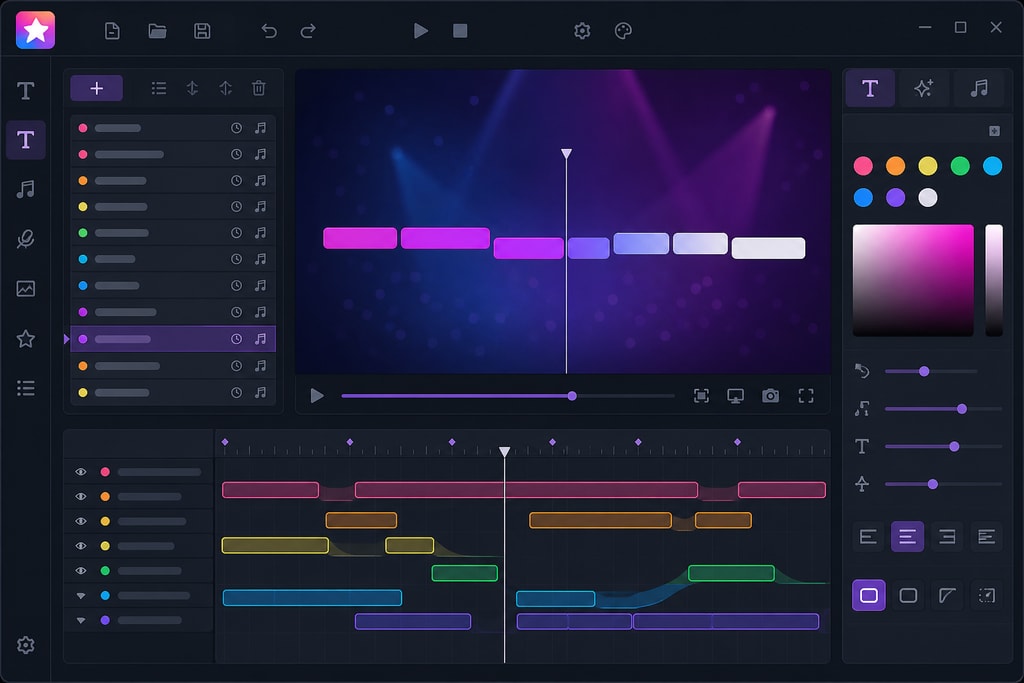Open a project with the folder icon

point(157,31)
